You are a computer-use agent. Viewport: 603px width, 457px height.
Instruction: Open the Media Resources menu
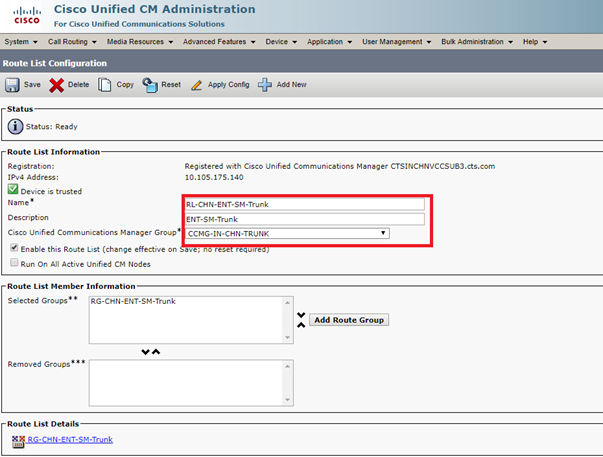pos(140,42)
